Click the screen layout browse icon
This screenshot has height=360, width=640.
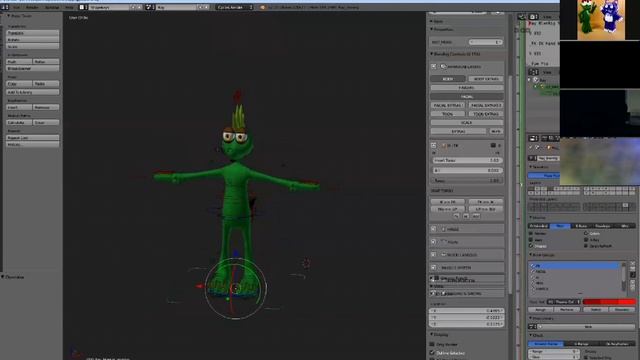point(83,7)
